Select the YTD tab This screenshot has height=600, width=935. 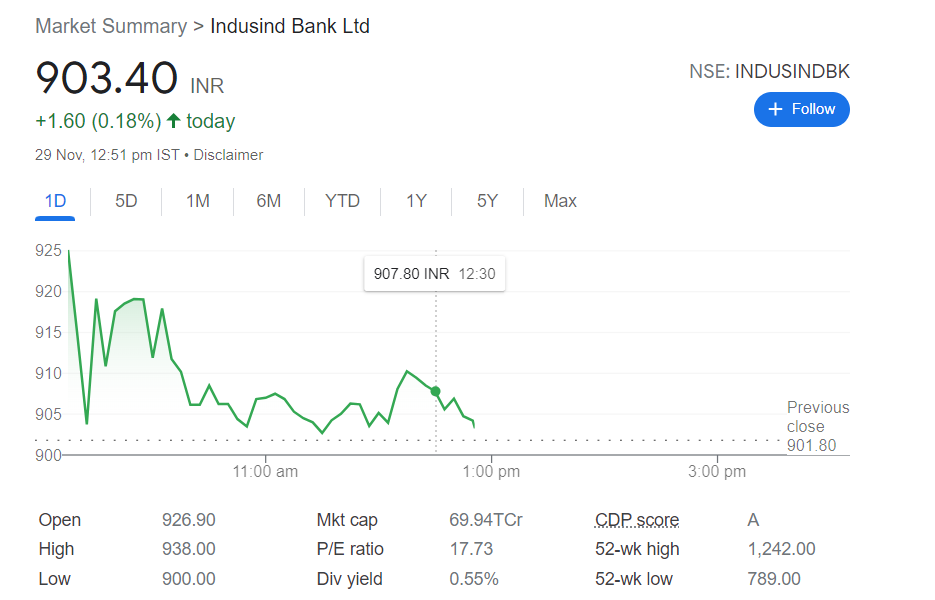(342, 201)
